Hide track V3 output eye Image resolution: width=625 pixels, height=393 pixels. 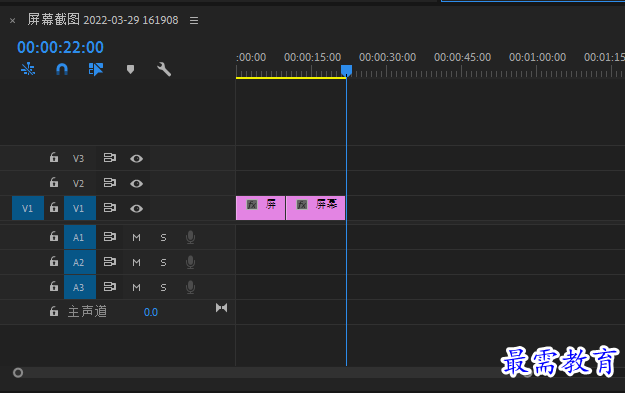coord(136,159)
